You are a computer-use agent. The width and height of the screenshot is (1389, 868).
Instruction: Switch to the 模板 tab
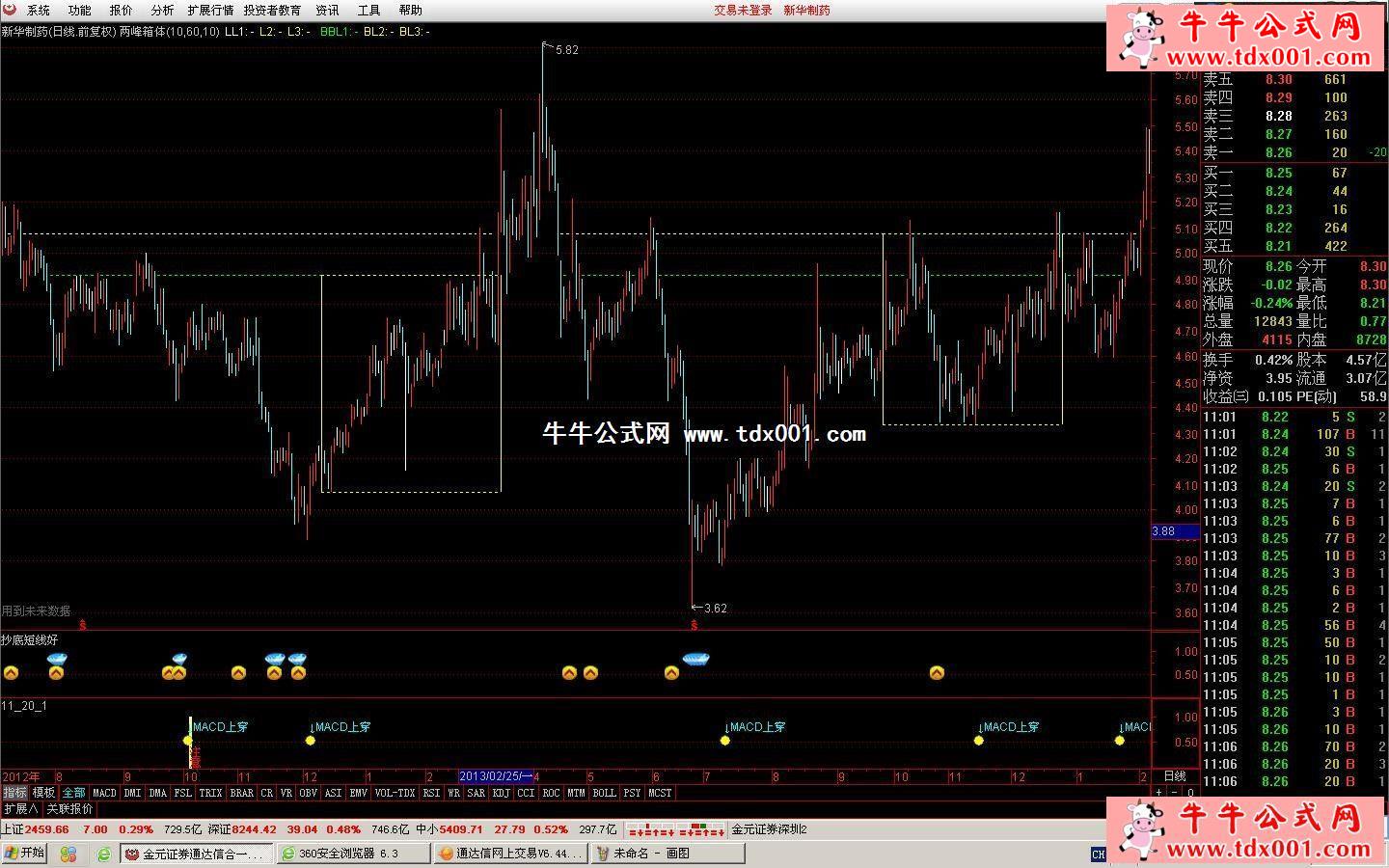[43, 793]
